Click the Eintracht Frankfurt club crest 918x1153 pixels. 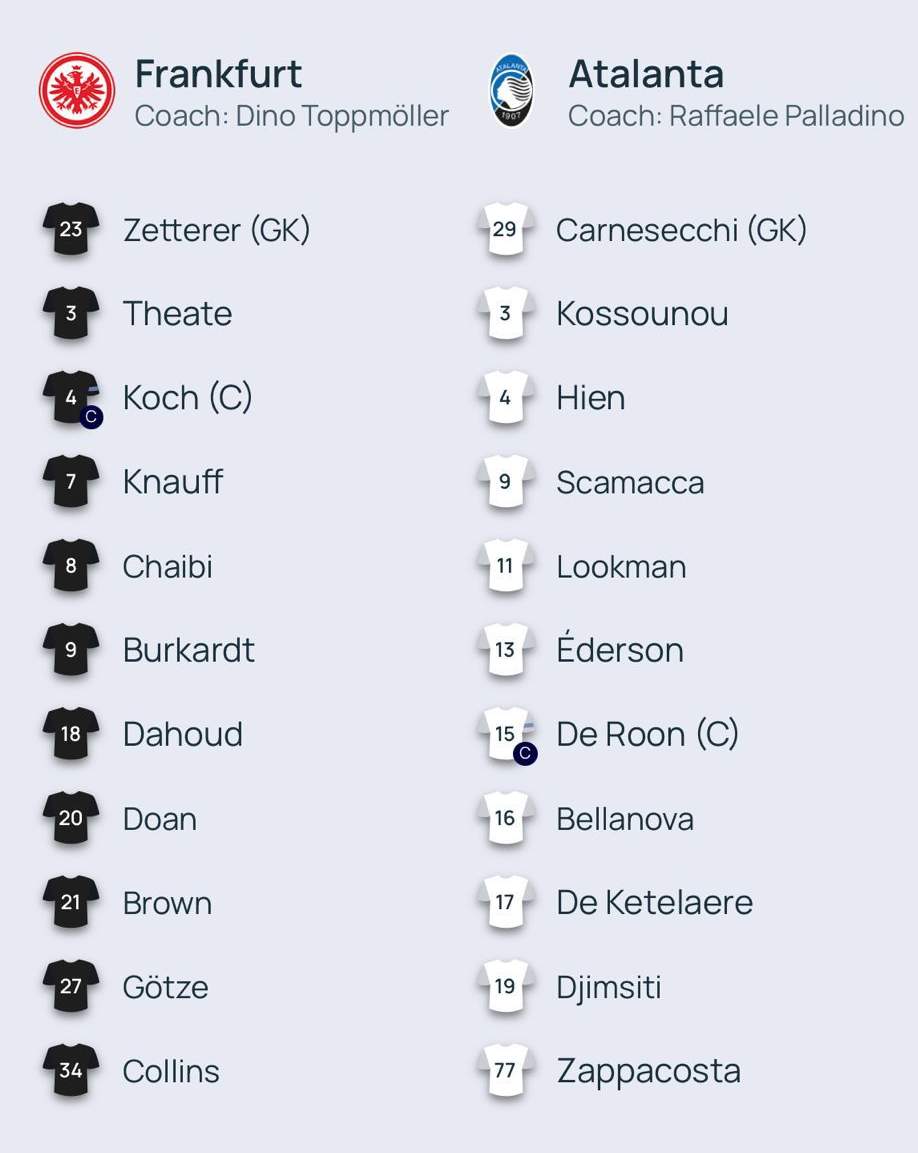pos(77,90)
